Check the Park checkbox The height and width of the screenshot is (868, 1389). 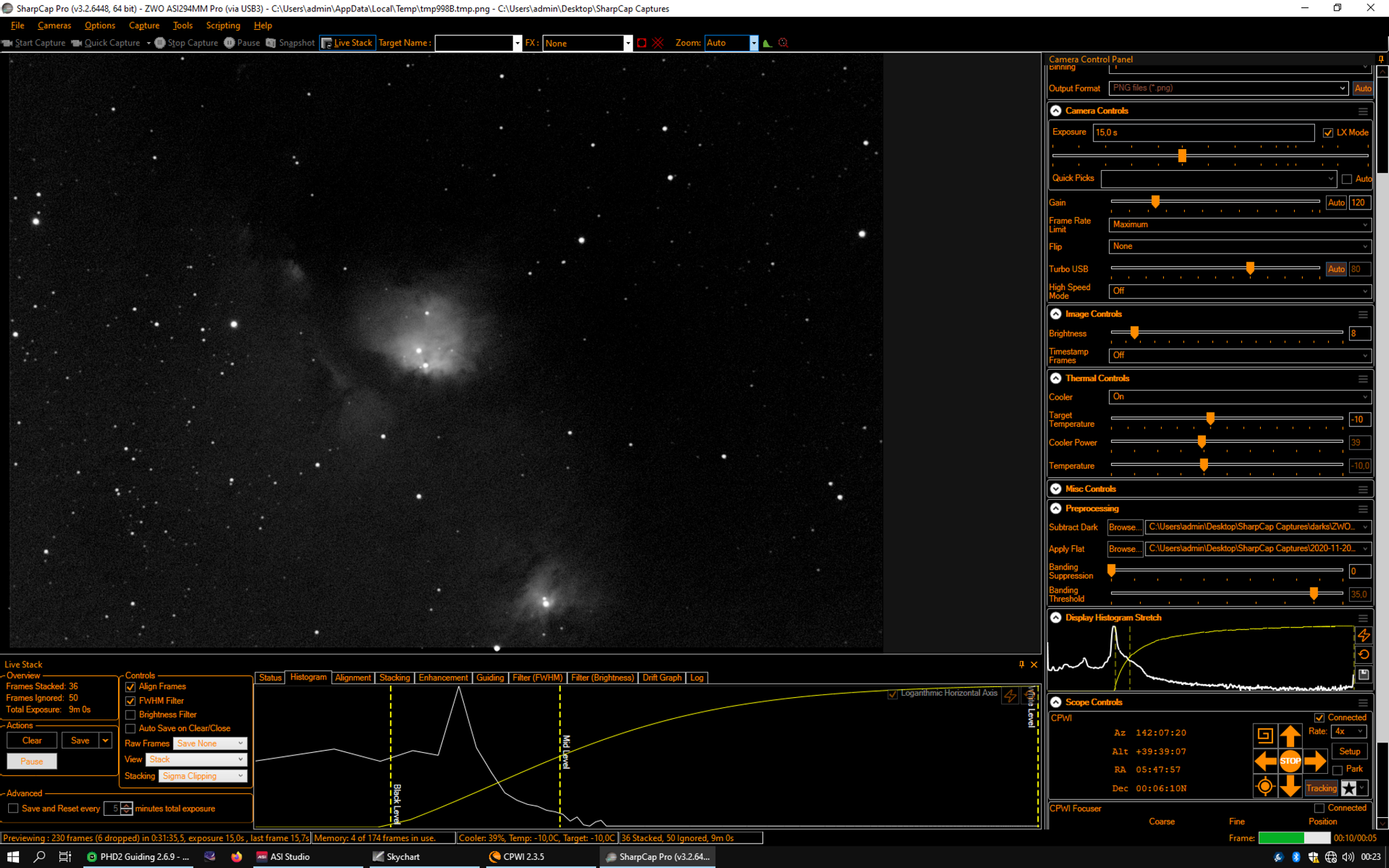tap(1337, 770)
